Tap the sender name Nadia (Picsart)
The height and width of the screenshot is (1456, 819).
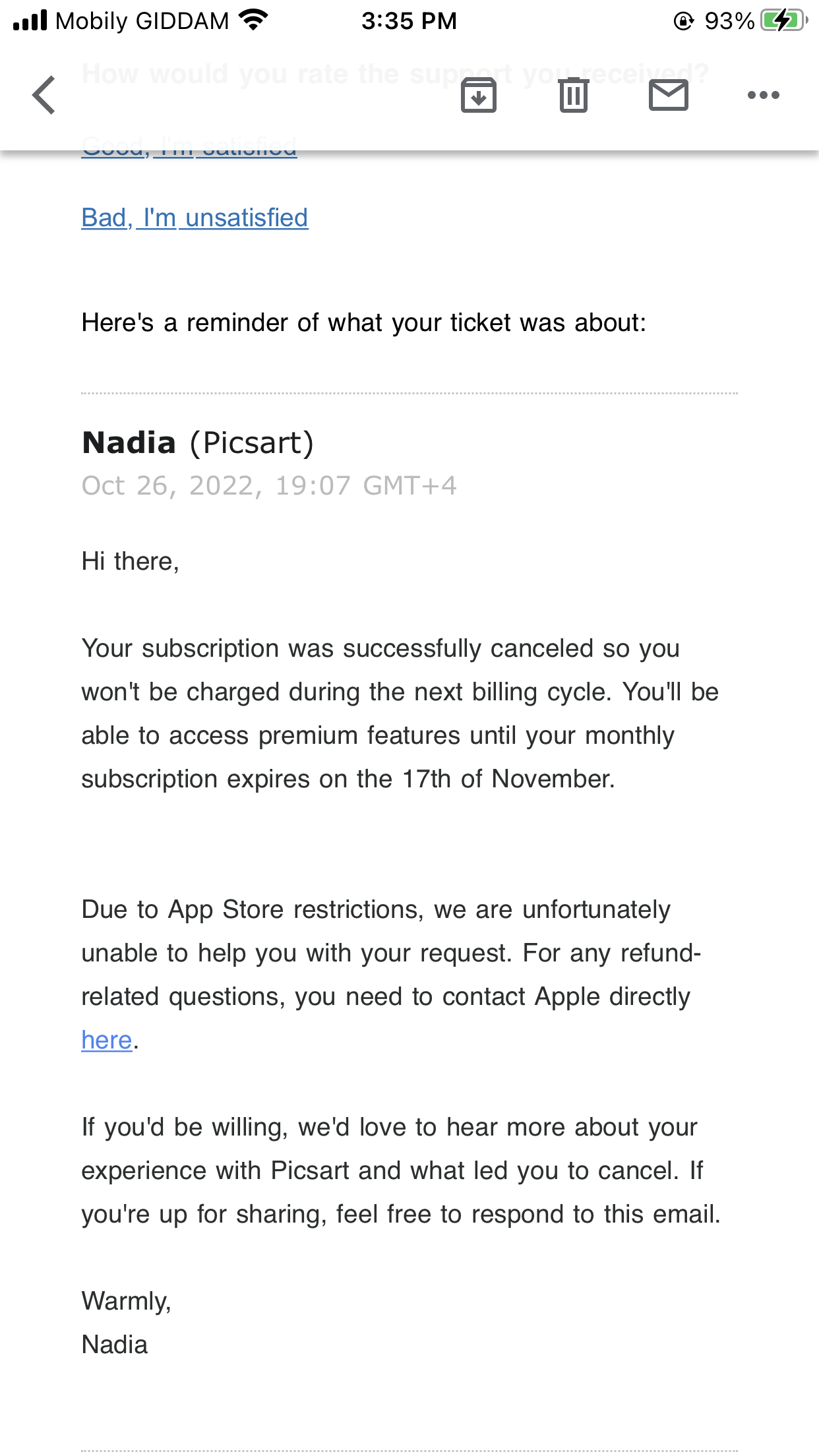click(x=198, y=442)
